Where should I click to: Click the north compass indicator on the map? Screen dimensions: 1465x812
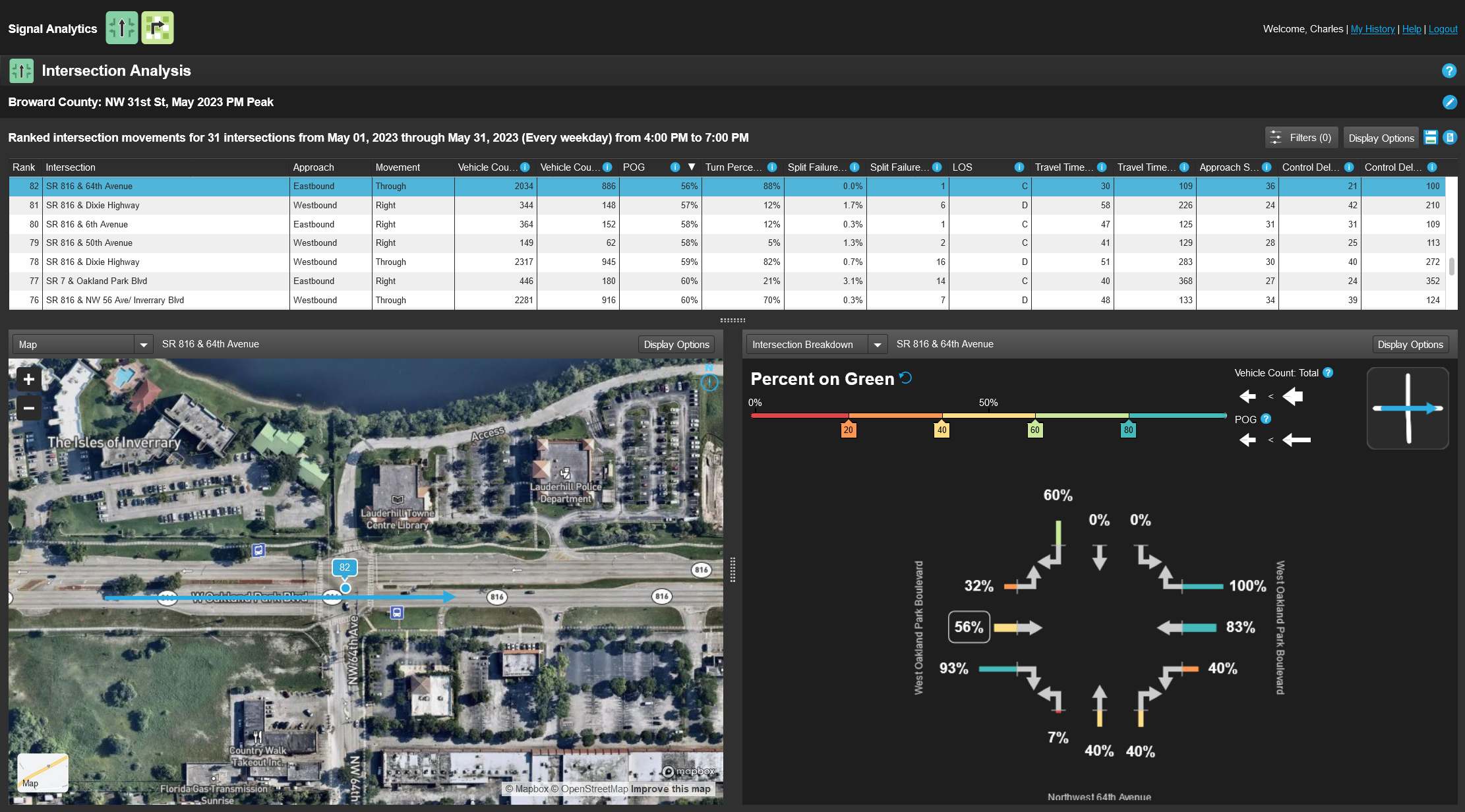coord(709,382)
